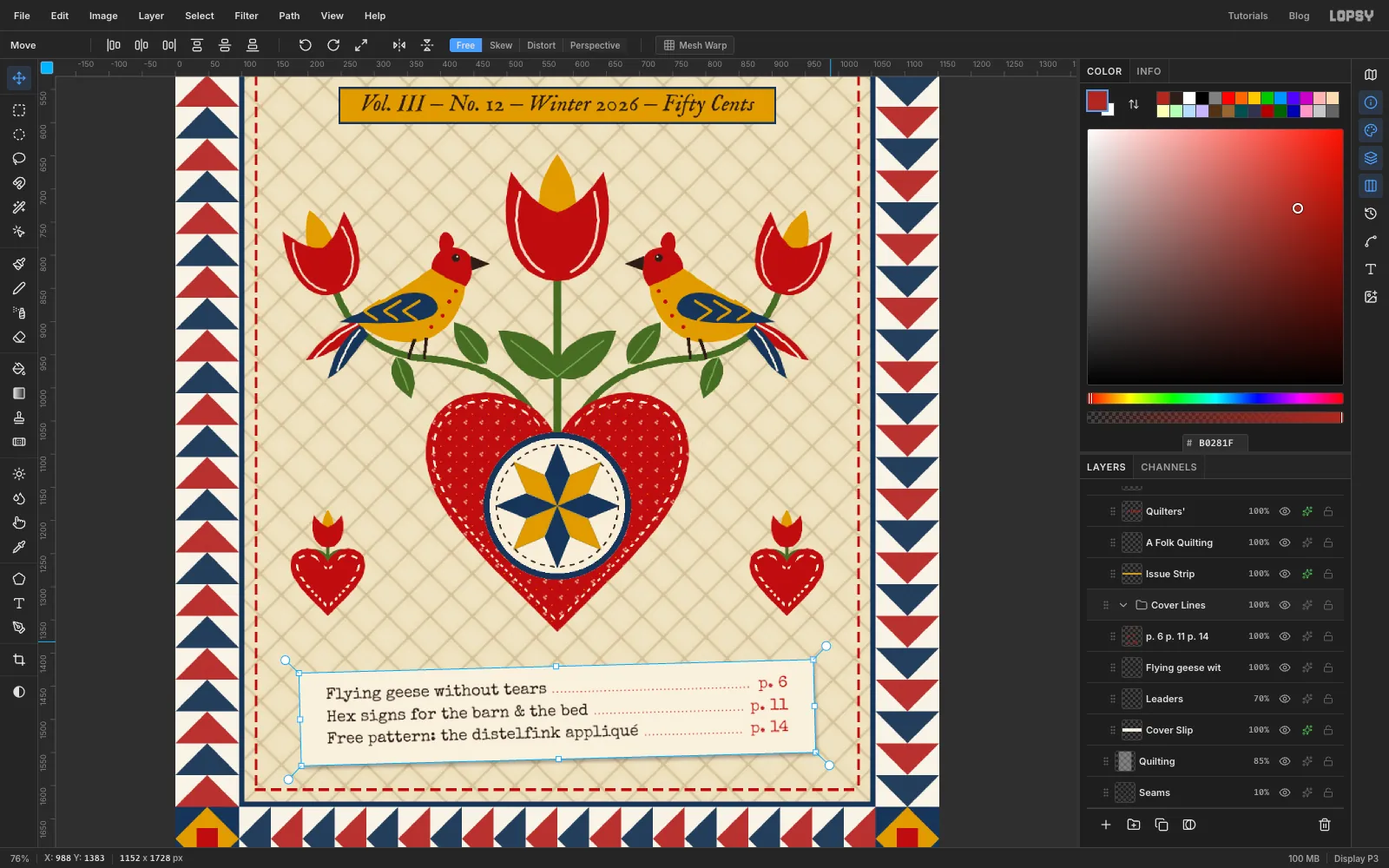Hide the Quilting layer
This screenshot has width=1389, height=868.
pos(1285,761)
